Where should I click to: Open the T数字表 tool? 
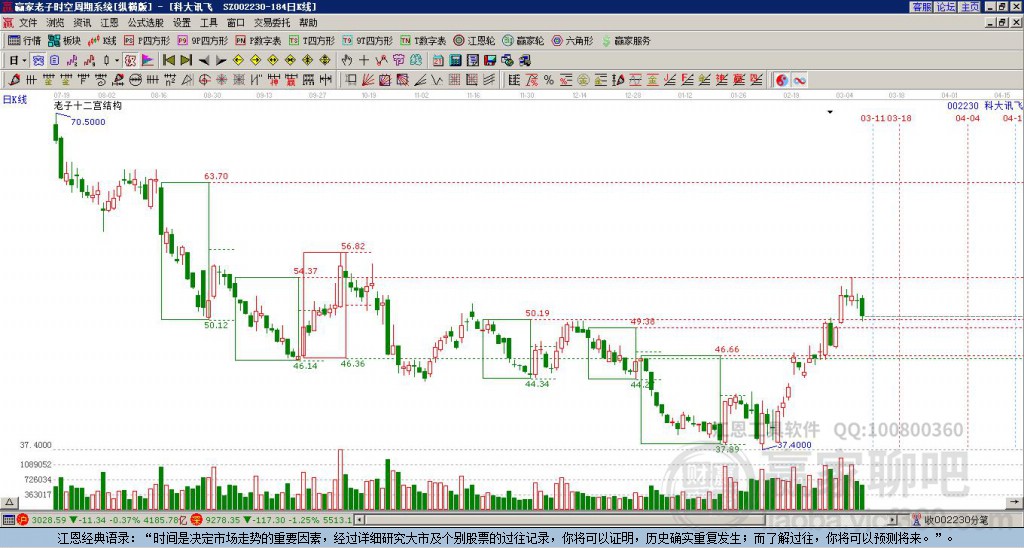pyautogui.click(x=423, y=40)
